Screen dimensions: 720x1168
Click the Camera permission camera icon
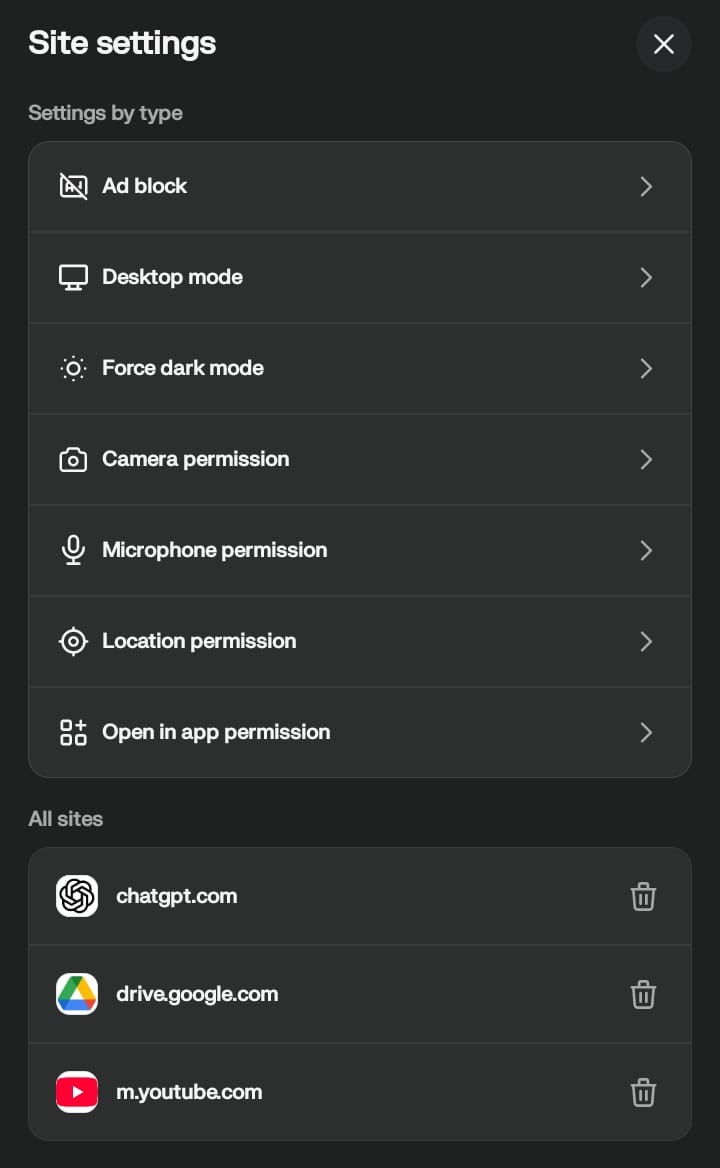[73, 460]
